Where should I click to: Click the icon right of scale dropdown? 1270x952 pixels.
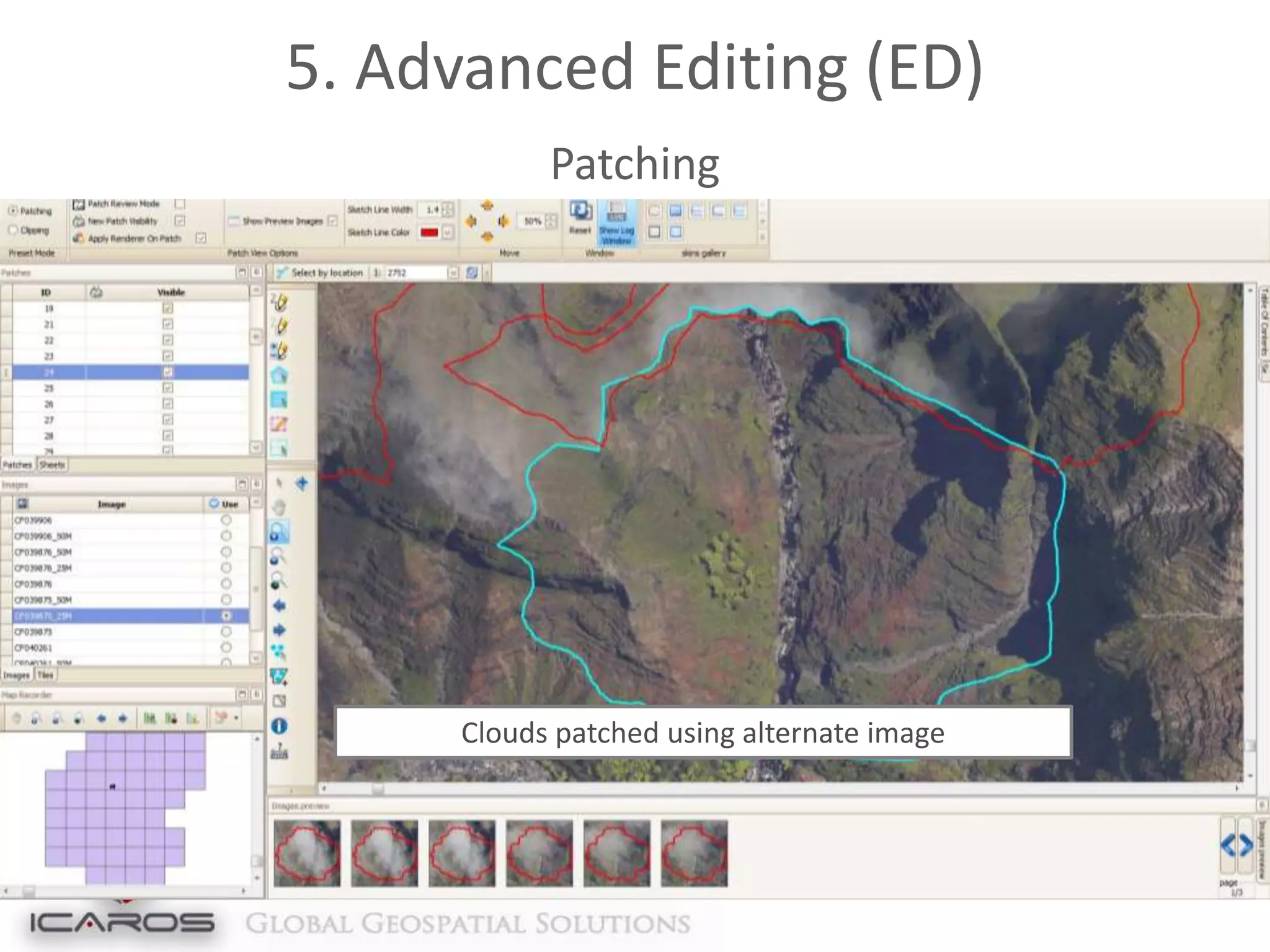472,273
